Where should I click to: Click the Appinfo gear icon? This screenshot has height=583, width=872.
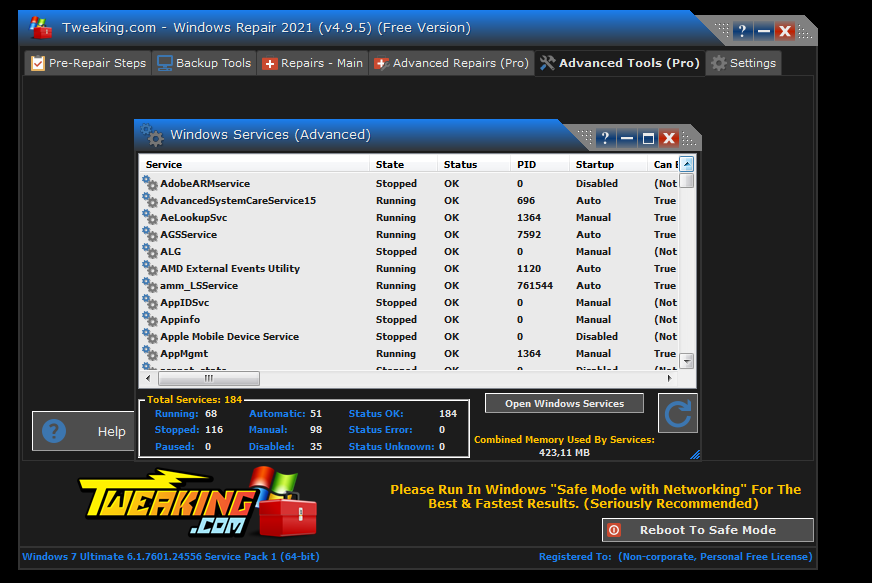coord(150,319)
